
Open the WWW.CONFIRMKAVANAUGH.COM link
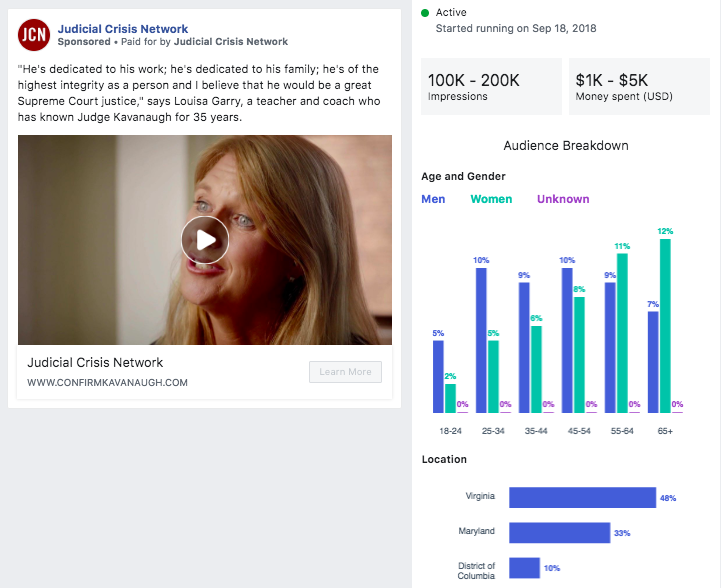pos(107,382)
